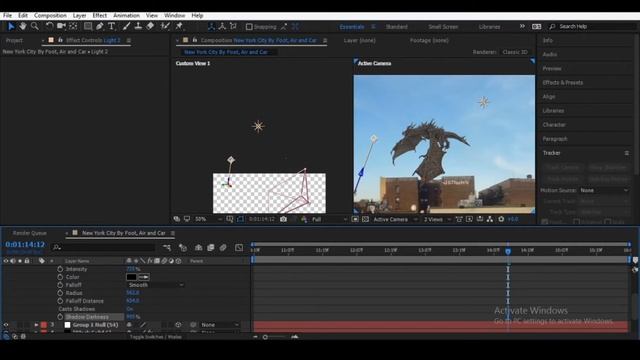Open the Animation menu
640x360 pixels.
point(126,16)
